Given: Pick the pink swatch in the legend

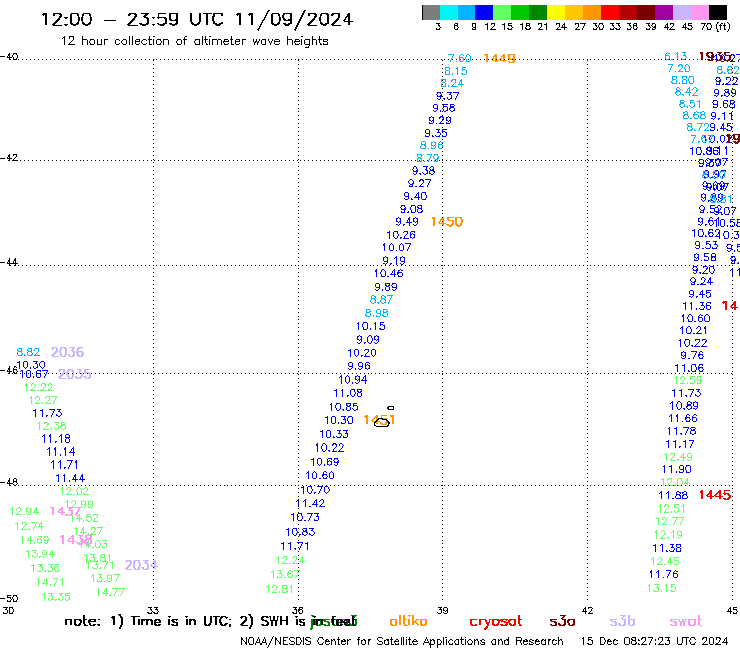Looking at the screenshot, I should click(700, 12).
